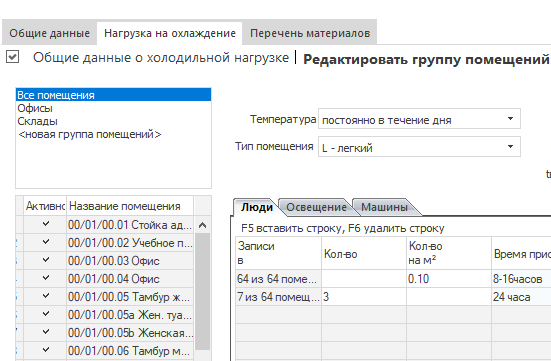Toggle active check for 00/01/00.06 Тамбур м row
This screenshot has width=551, height=361.
(46, 350)
